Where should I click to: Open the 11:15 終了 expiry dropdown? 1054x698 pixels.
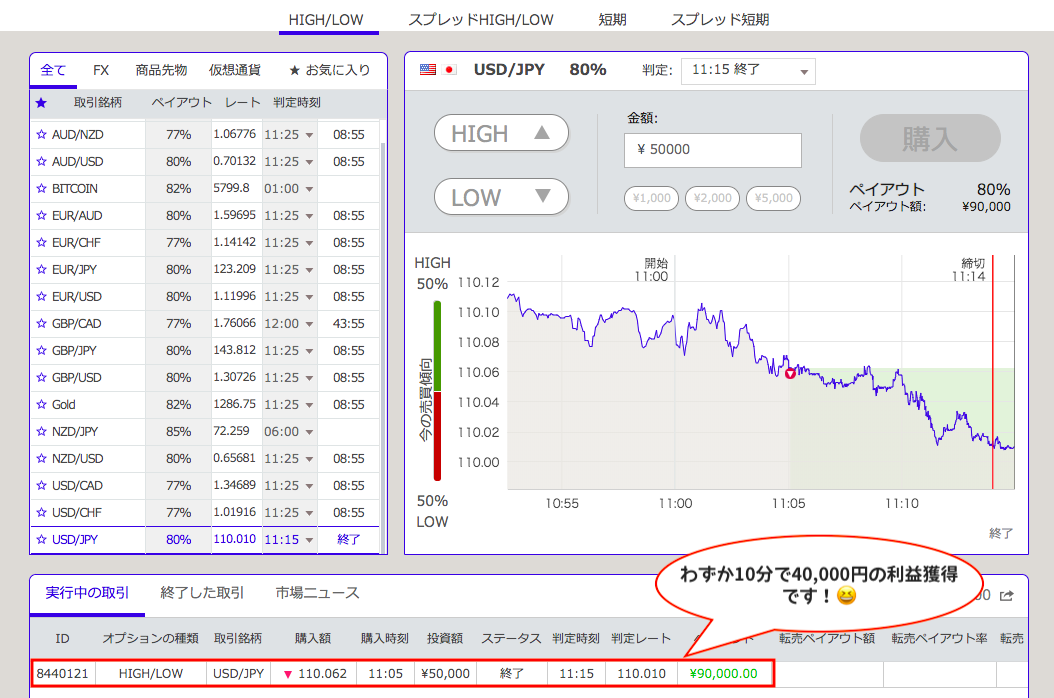(748, 71)
